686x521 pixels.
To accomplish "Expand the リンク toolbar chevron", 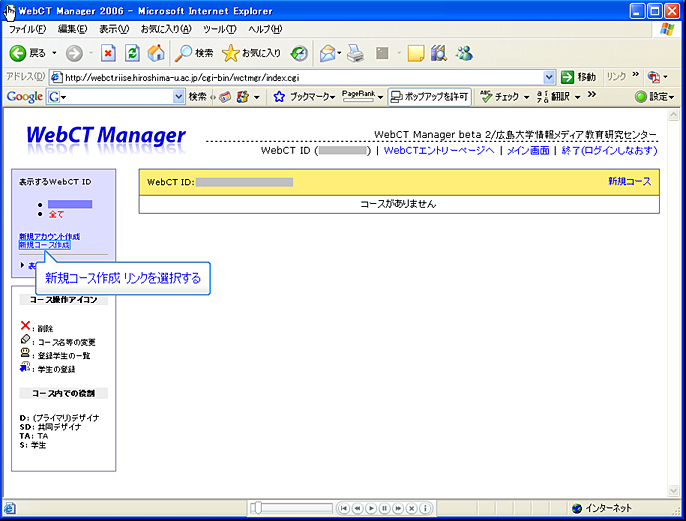I will click(636, 74).
